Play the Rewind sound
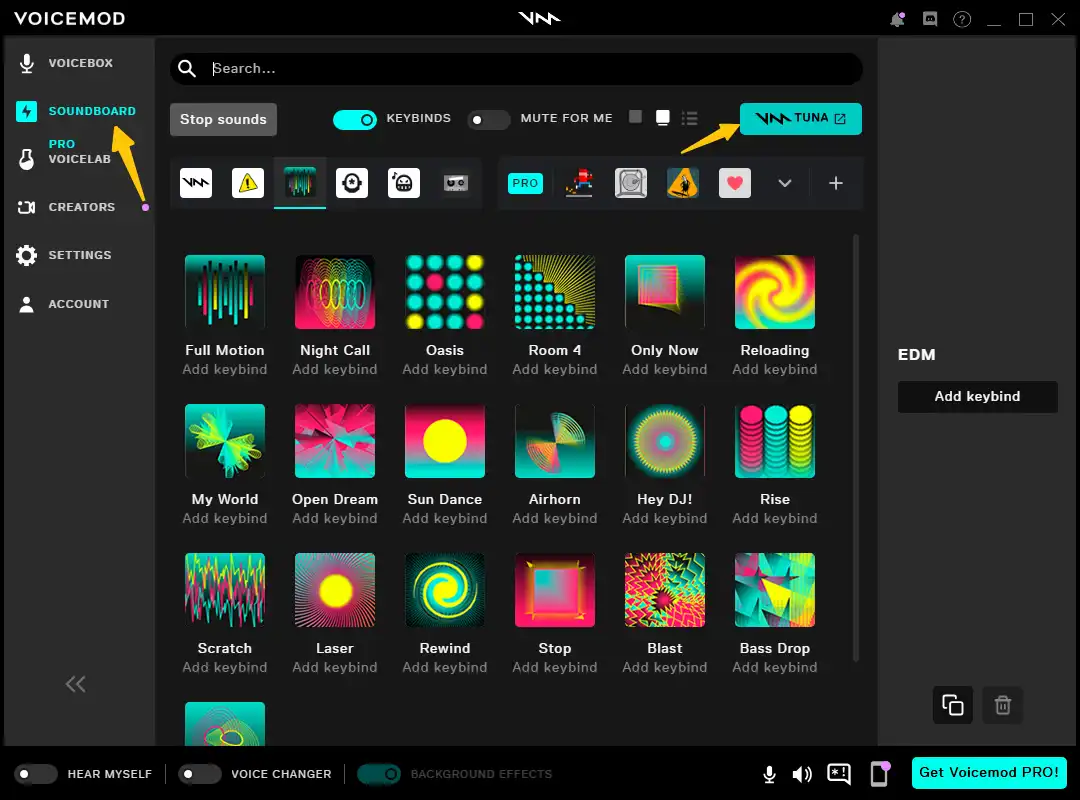Image resolution: width=1080 pixels, height=800 pixels. (x=445, y=590)
